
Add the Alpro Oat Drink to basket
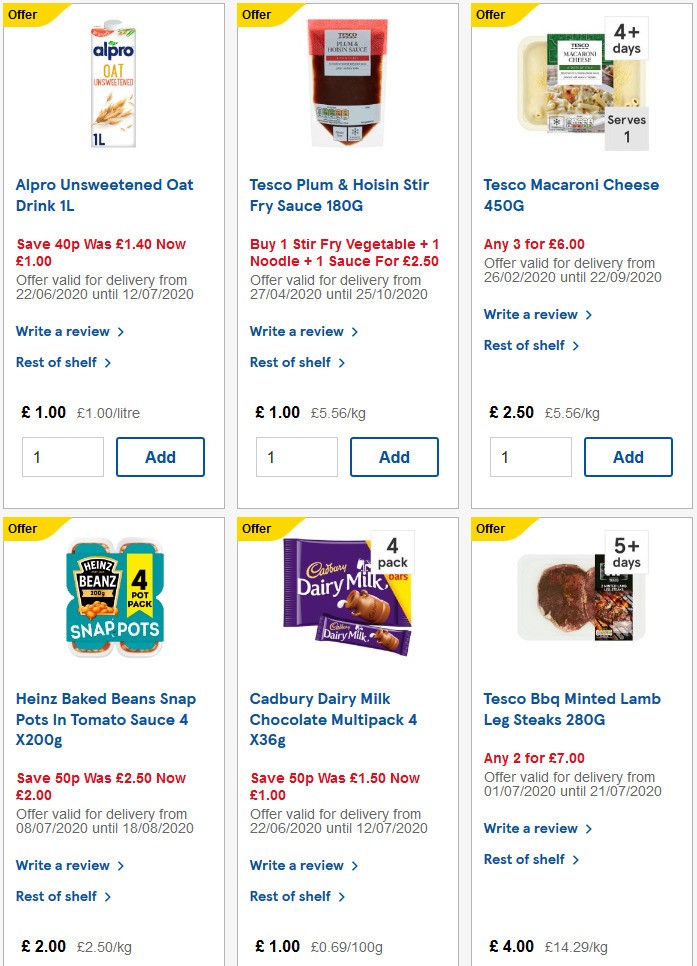160,457
